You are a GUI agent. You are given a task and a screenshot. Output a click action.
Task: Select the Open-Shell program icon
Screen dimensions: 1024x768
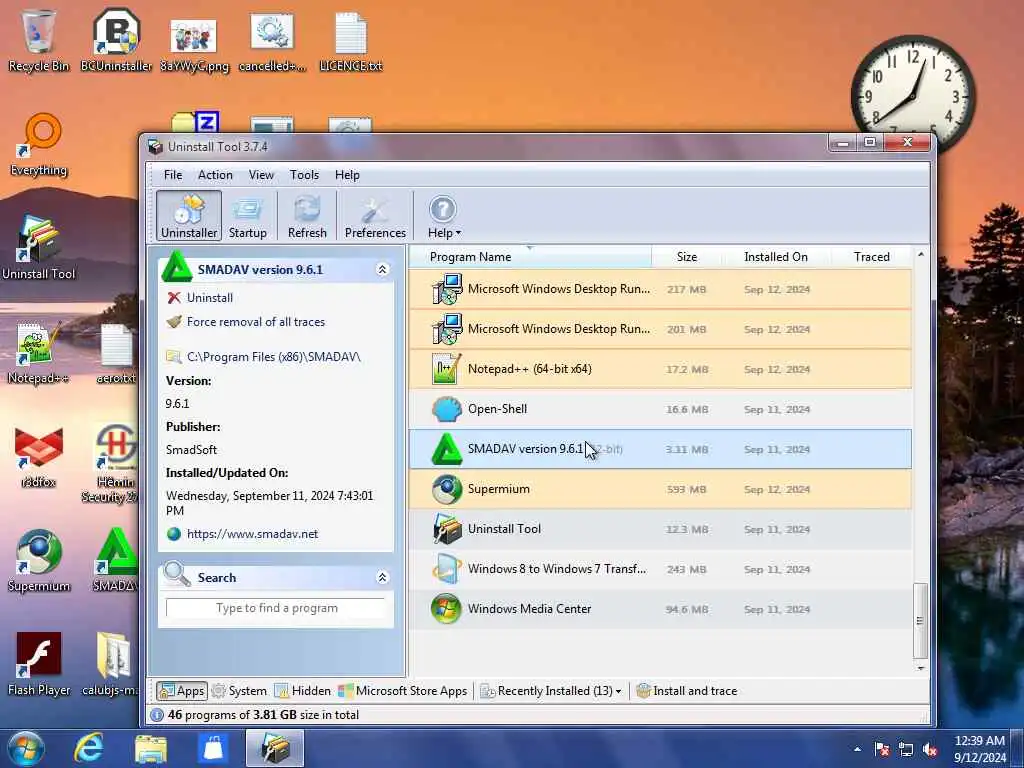click(447, 409)
